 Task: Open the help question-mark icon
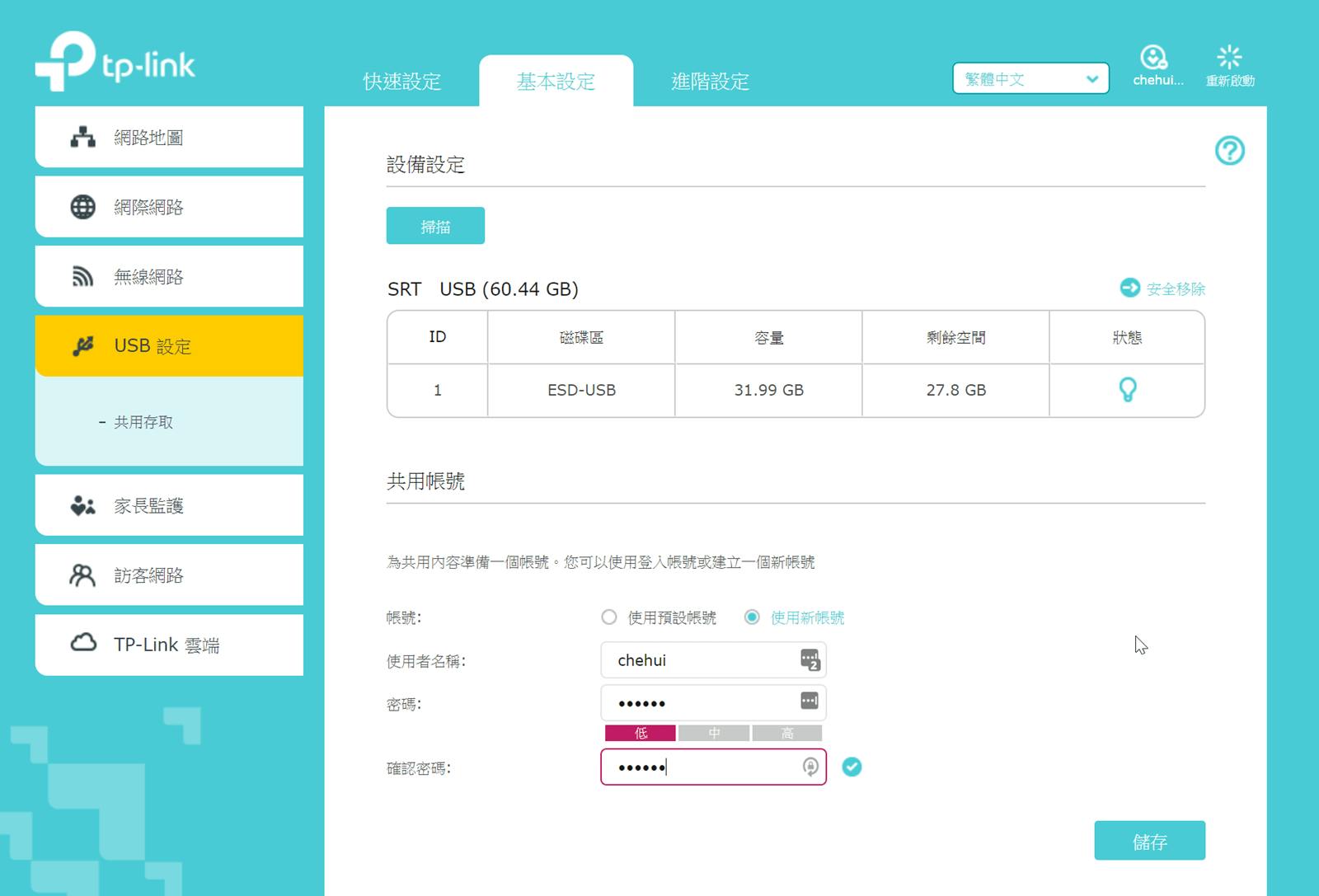pyautogui.click(x=1229, y=151)
